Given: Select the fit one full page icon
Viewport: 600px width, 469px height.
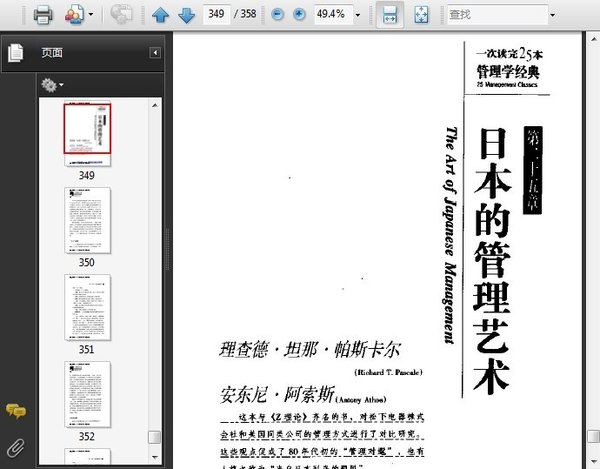Looking at the screenshot, I should click(x=421, y=15).
